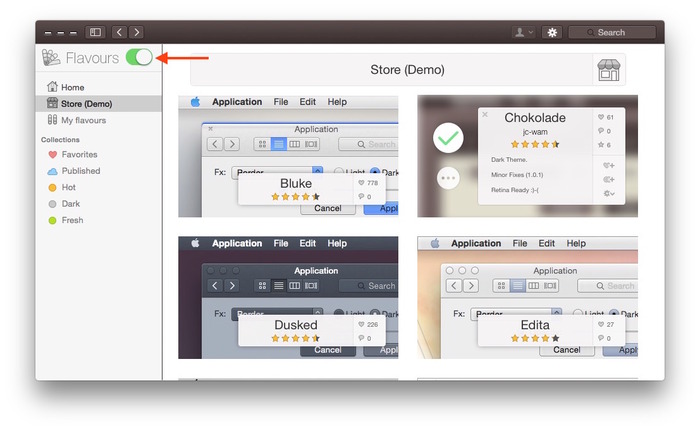Click the heart count 778 on Bluke
700x431 pixels.
[368, 183]
